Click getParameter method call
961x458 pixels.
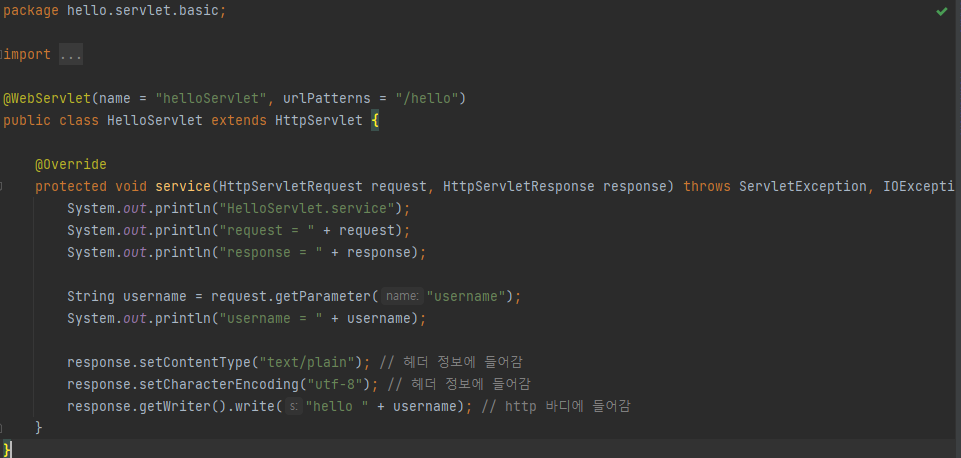[323, 297]
